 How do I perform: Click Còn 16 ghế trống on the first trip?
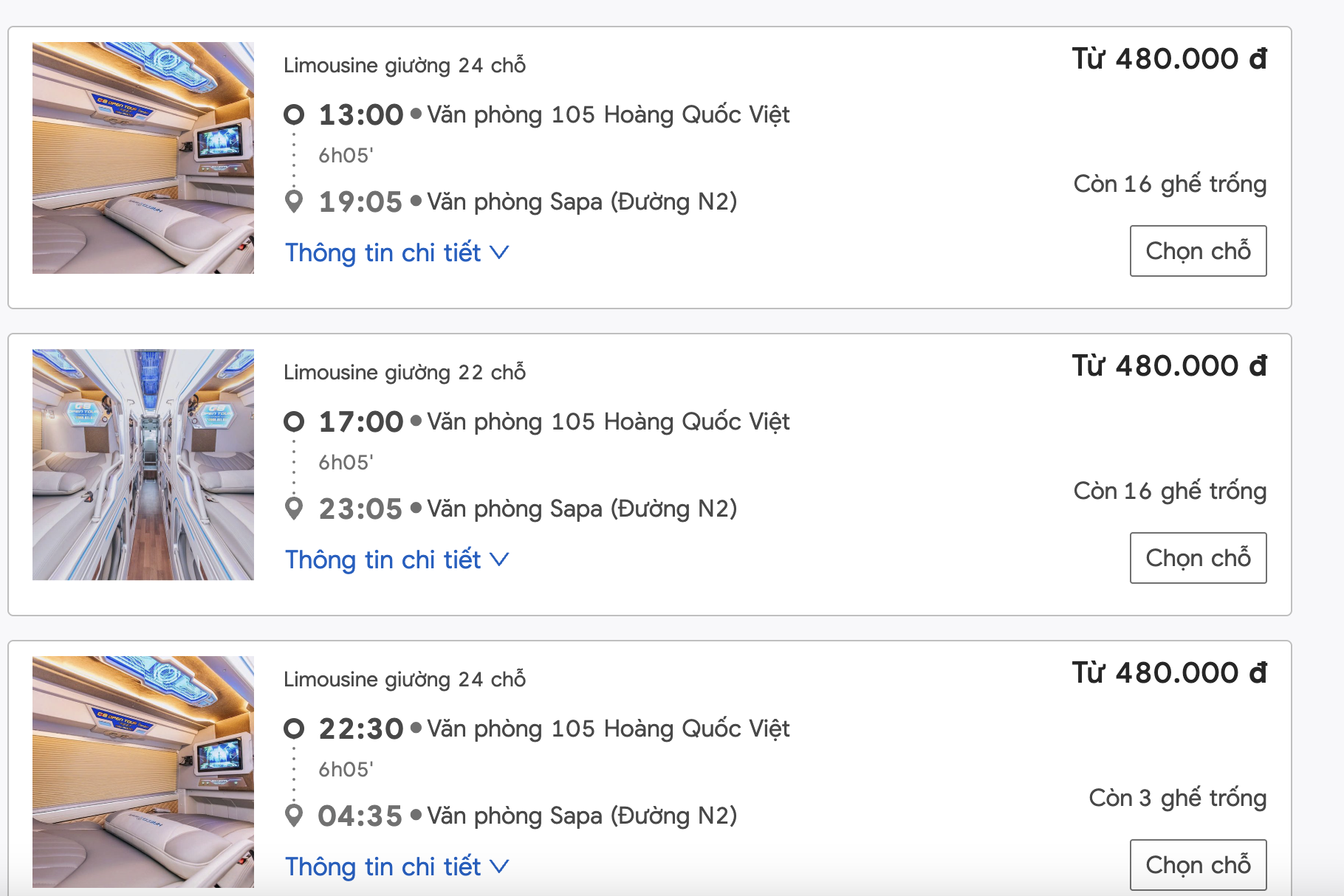pos(1170,184)
